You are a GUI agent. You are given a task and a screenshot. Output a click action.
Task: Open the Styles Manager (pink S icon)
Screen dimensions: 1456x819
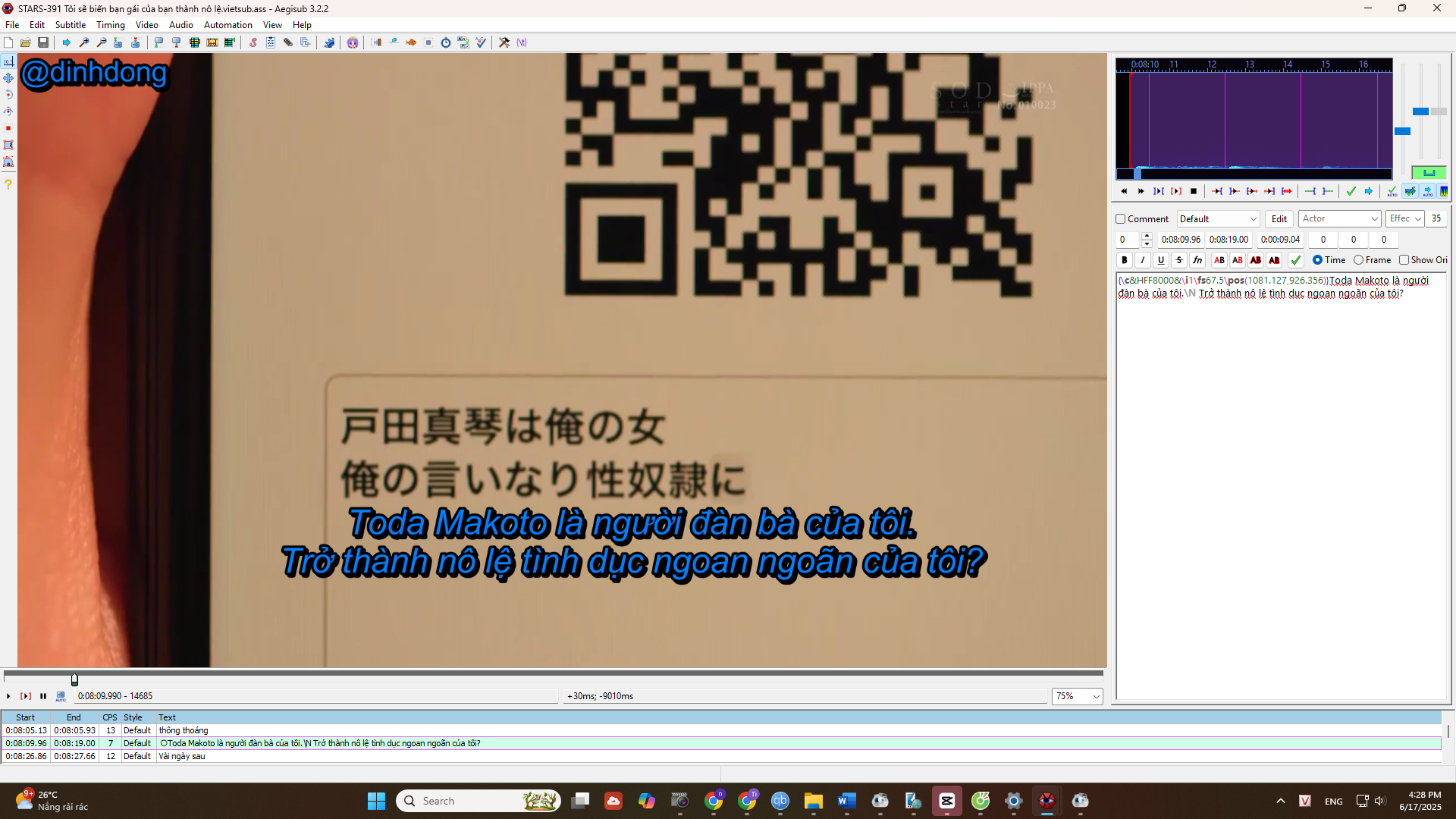253,42
